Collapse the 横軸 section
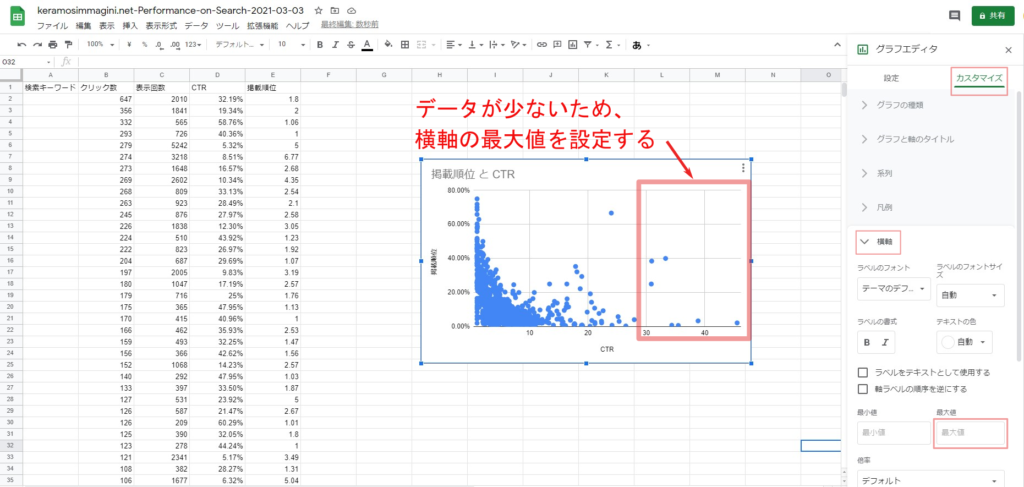Viewport: 1024px width, 487px height. [x=878, y=242]
